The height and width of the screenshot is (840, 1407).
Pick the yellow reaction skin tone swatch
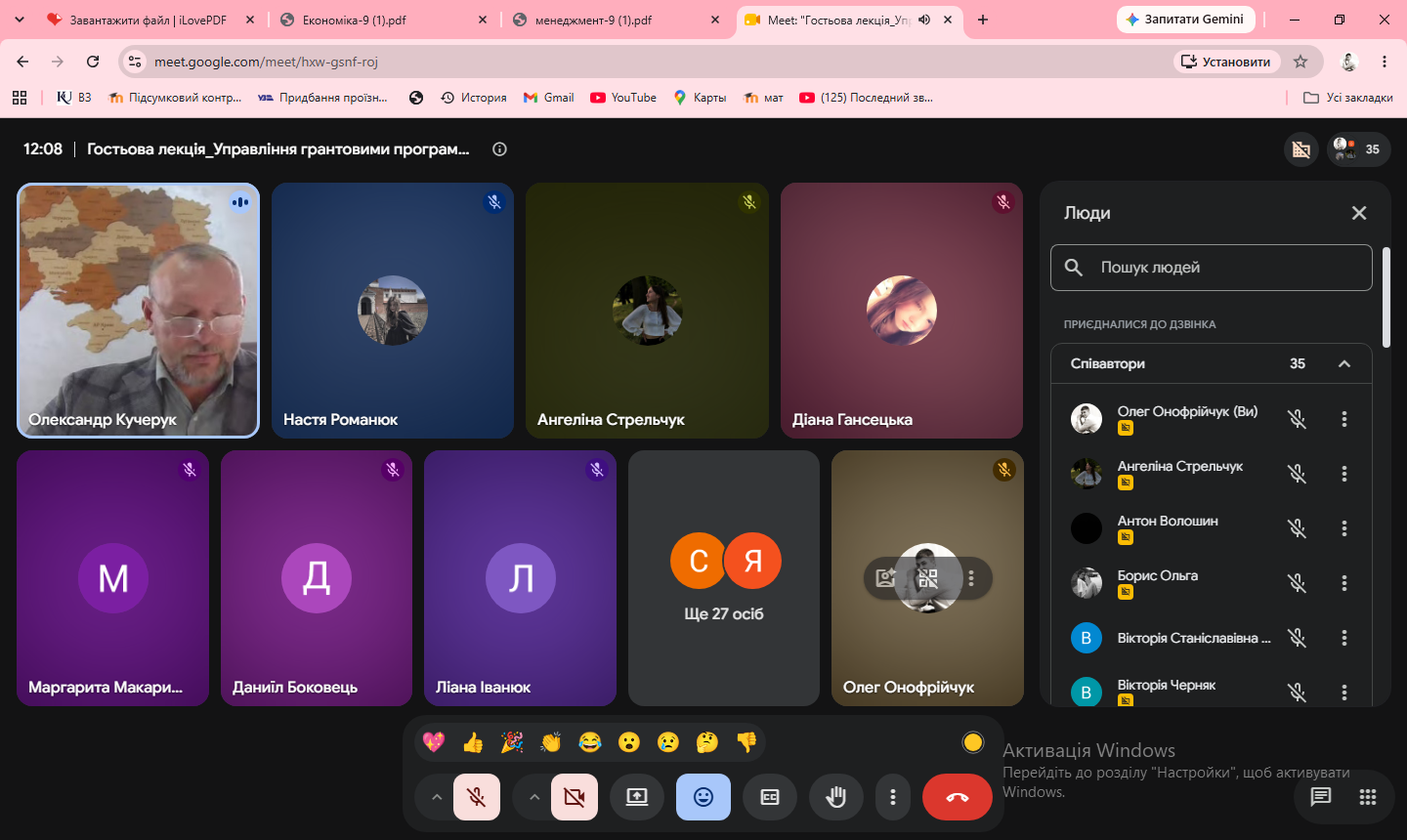click(x=973, y=742)
